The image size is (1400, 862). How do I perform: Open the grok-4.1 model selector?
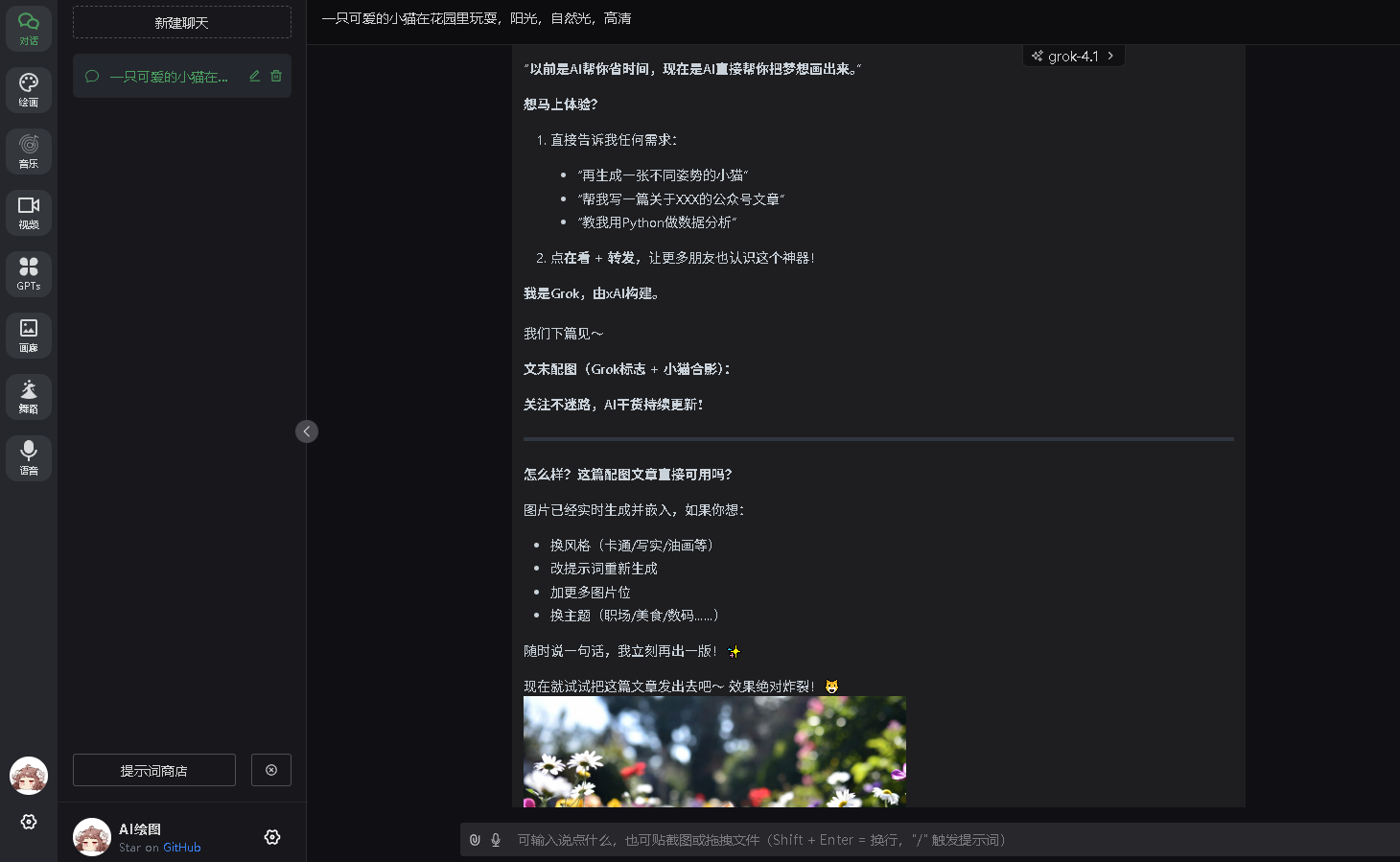click(1073, 57)
